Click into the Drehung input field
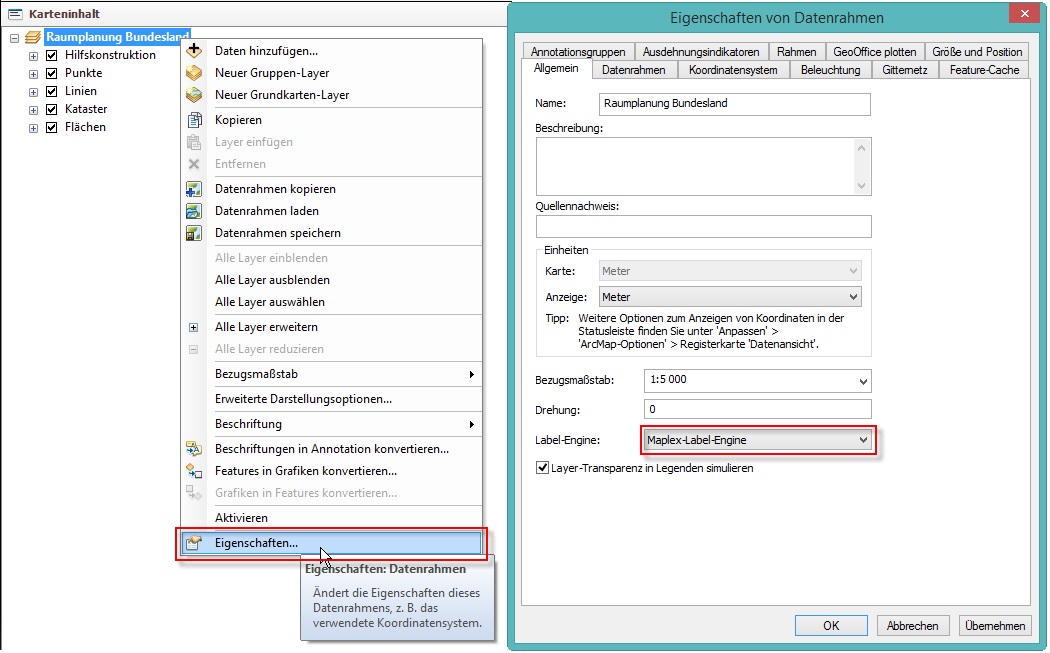The height and width of the screenshot is (653, 1050). click(x=757, y=409)
